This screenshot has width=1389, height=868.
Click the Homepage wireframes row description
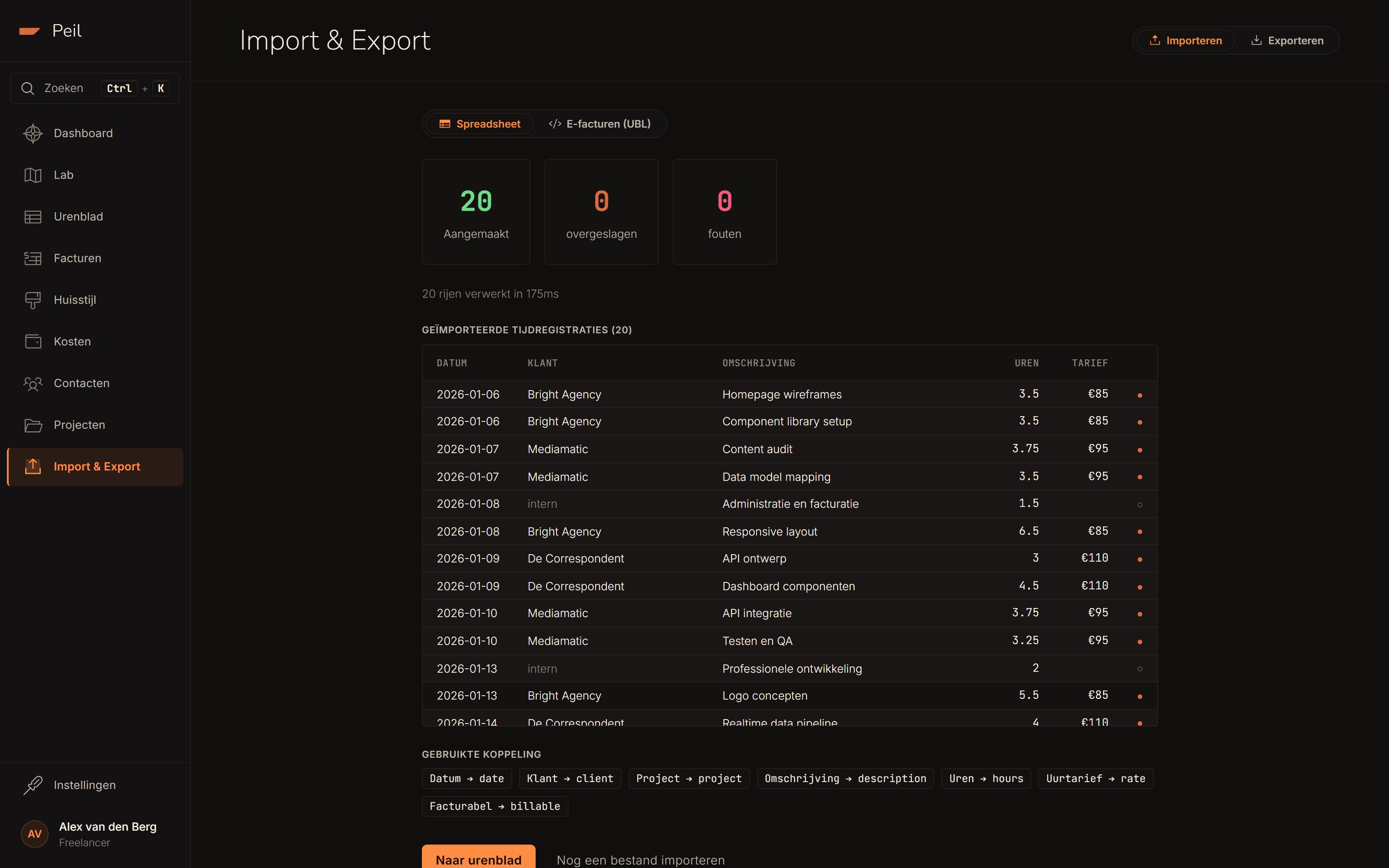[782, 395]
